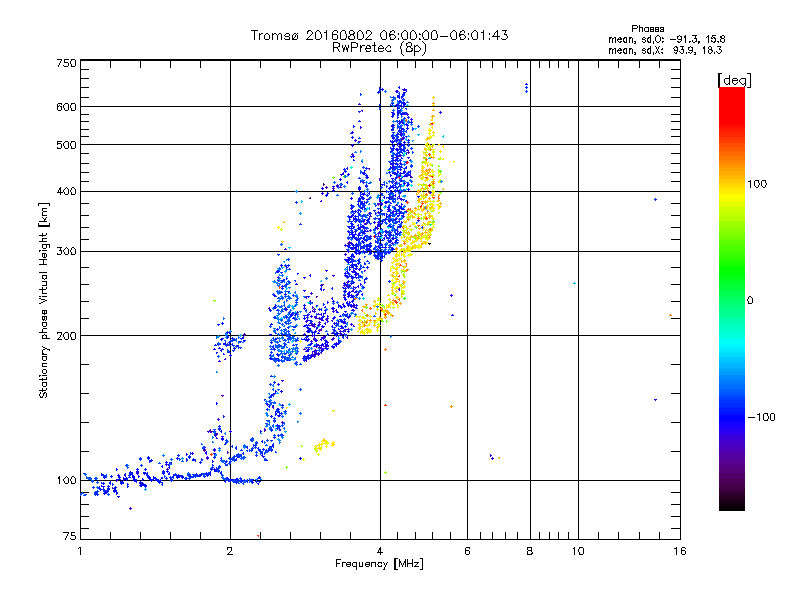Click the x-axis tick label '1'
The image size is (800, 600).
pyautogui.click(x=80, y=551)
